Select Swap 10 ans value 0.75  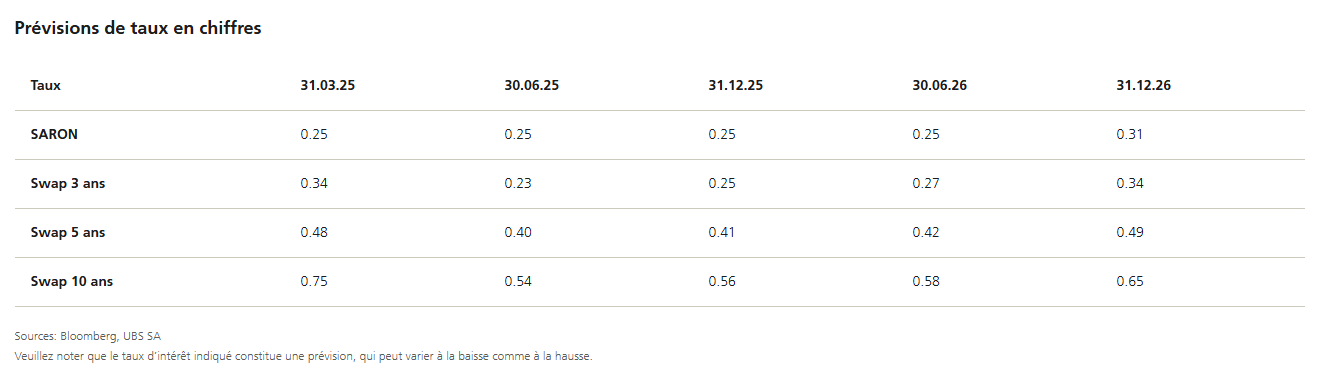tap(314, 282)
